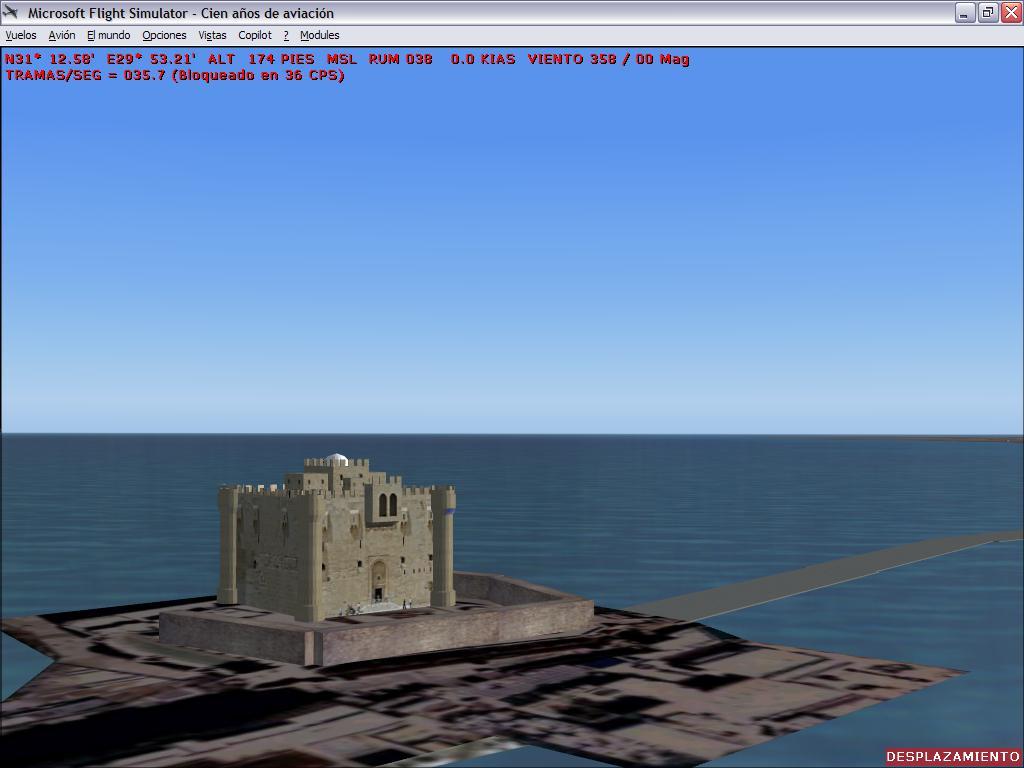Viewport: 1024px width, 768px height.
Task: Click the 0.0 KIAS airspeed readout
Action: click(483, 59)
